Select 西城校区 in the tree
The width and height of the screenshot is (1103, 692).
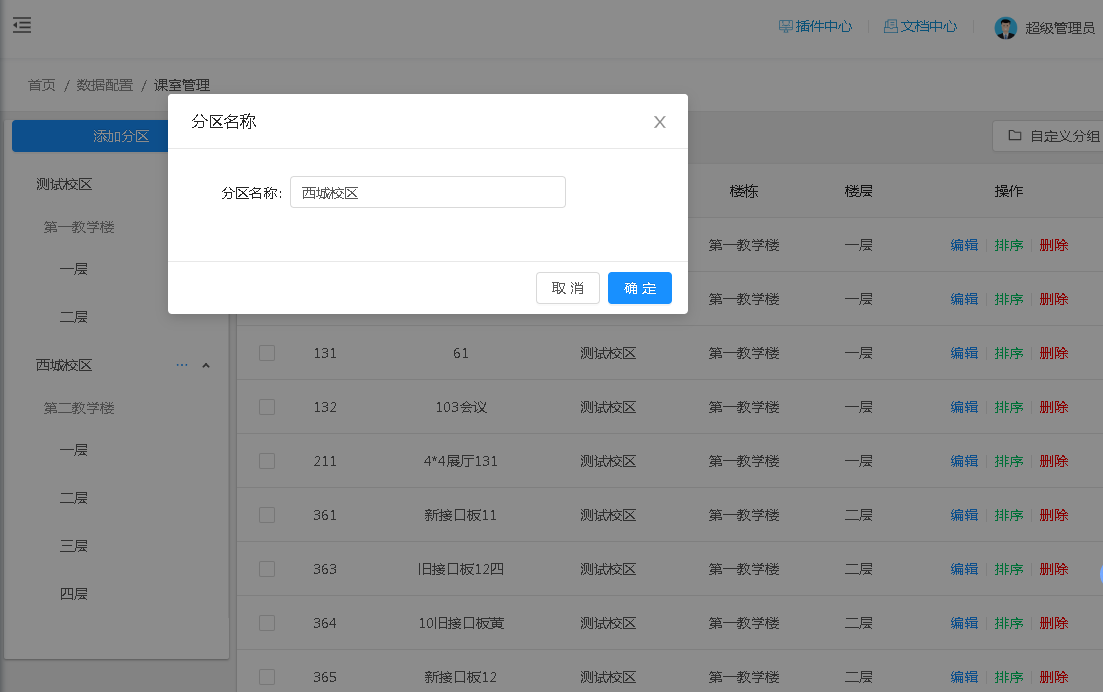coord(64,365)
